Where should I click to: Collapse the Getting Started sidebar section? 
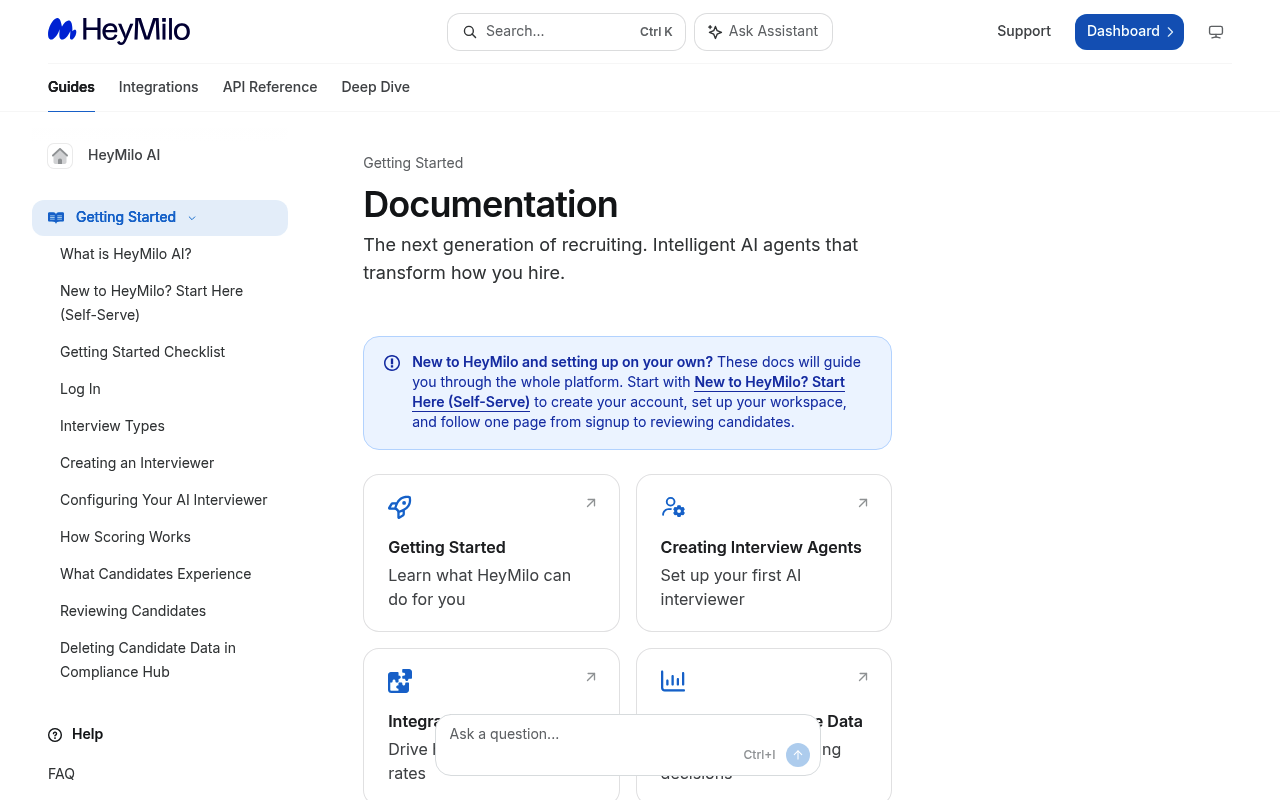[x=192, y=218]
